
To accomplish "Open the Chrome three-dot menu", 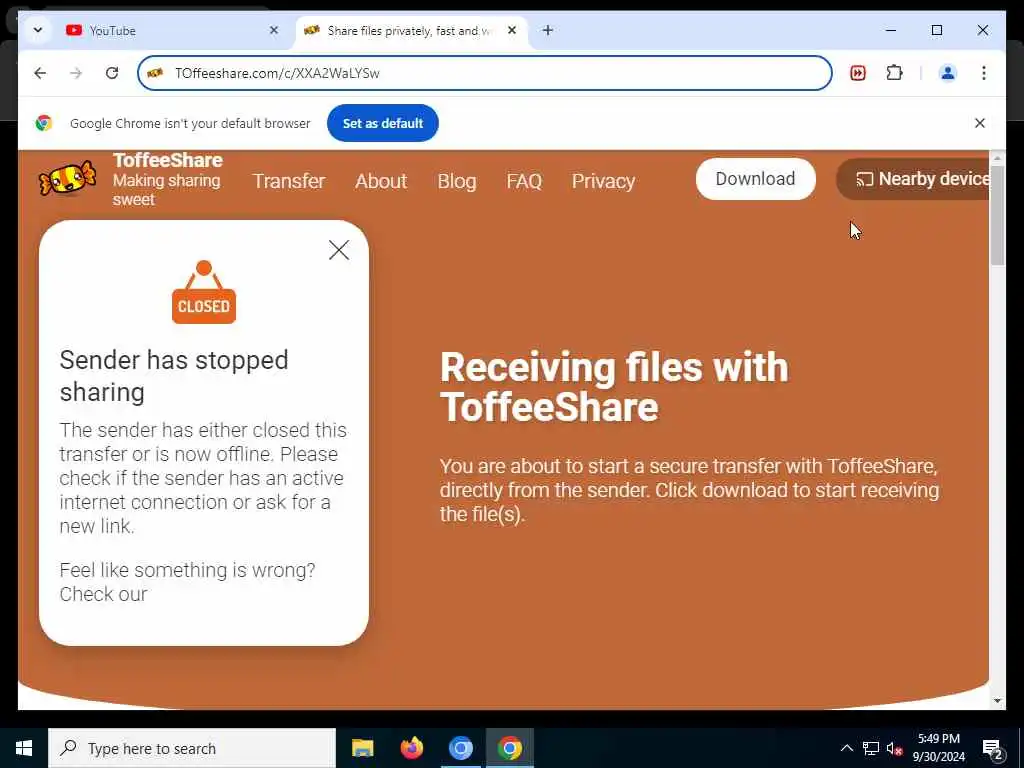I will point(984,72).
